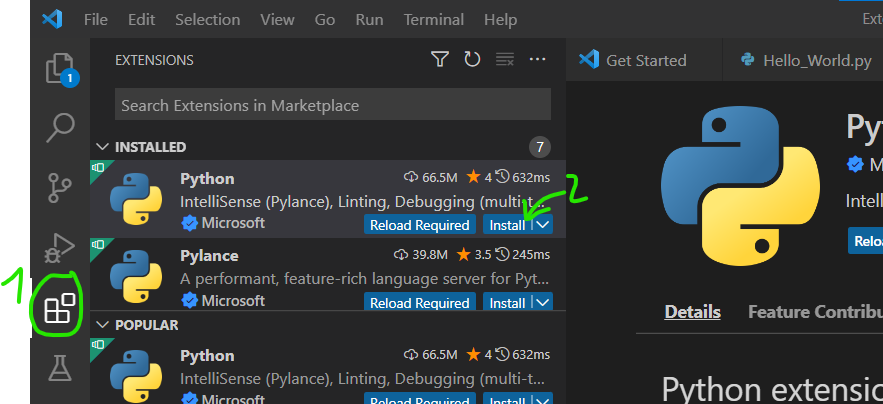Open the Explorer view in activity bar
Viewport: 883px width, 404px height.
[60, 69]
